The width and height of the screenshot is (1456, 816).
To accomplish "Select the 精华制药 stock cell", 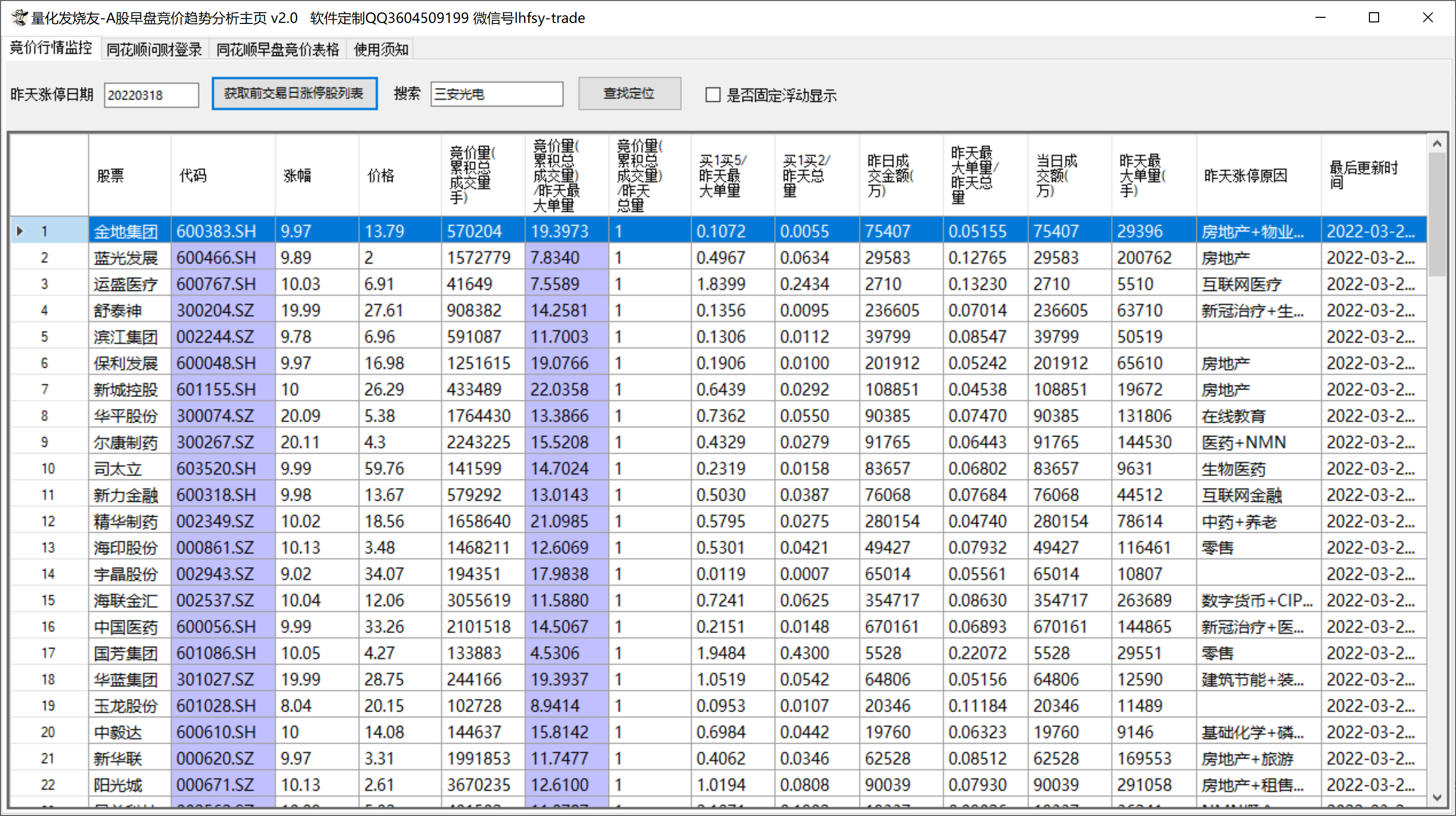I will tap(129, 522).
